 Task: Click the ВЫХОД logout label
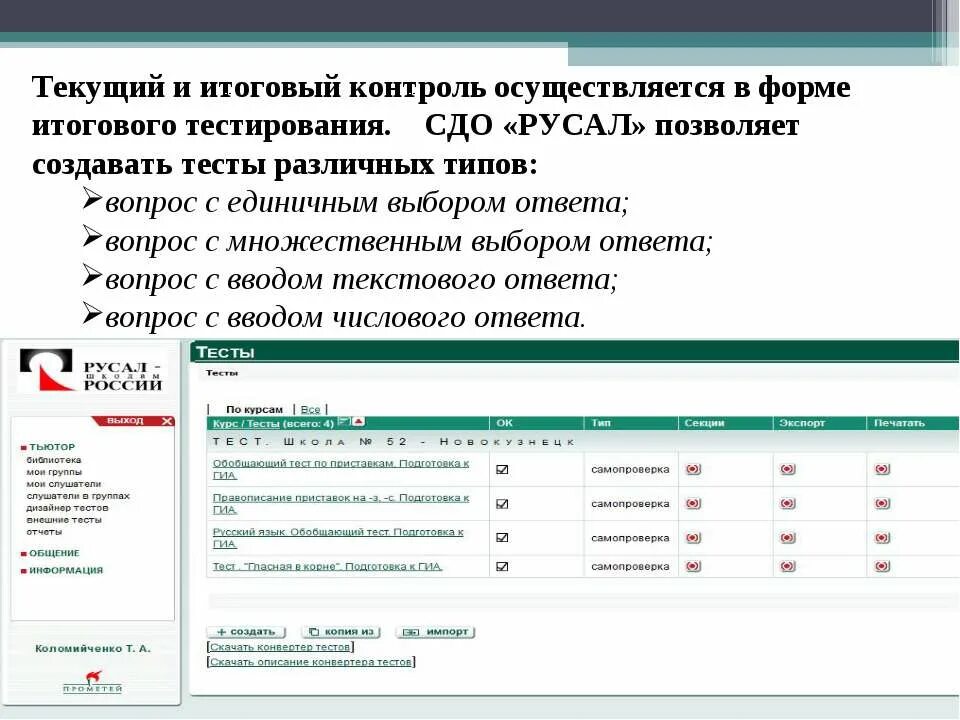pyautogui.click(x=125, y=421)
